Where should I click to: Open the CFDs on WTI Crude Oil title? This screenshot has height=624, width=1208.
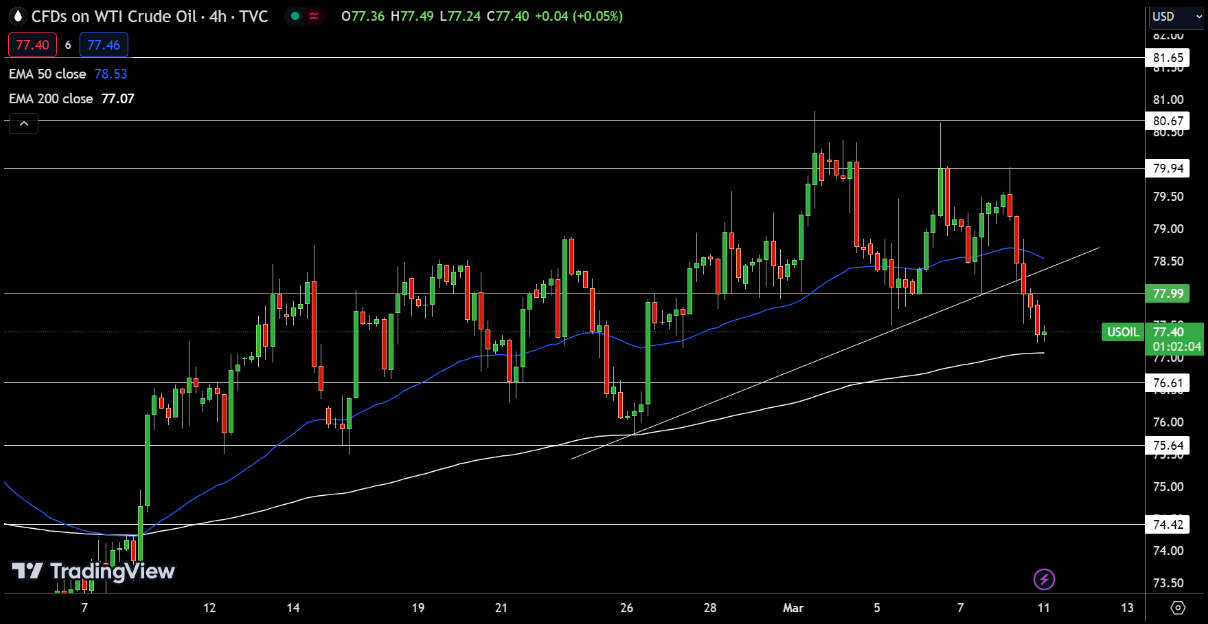[151, 16]
